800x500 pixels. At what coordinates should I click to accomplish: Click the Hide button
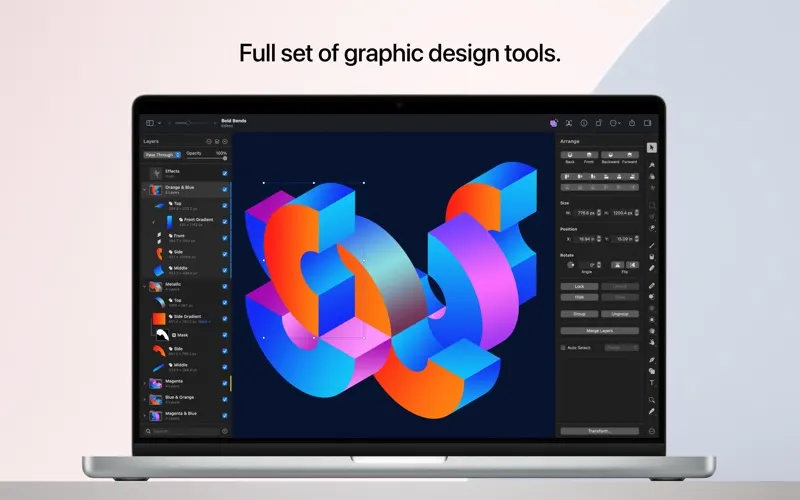click(x=580, y=297)
